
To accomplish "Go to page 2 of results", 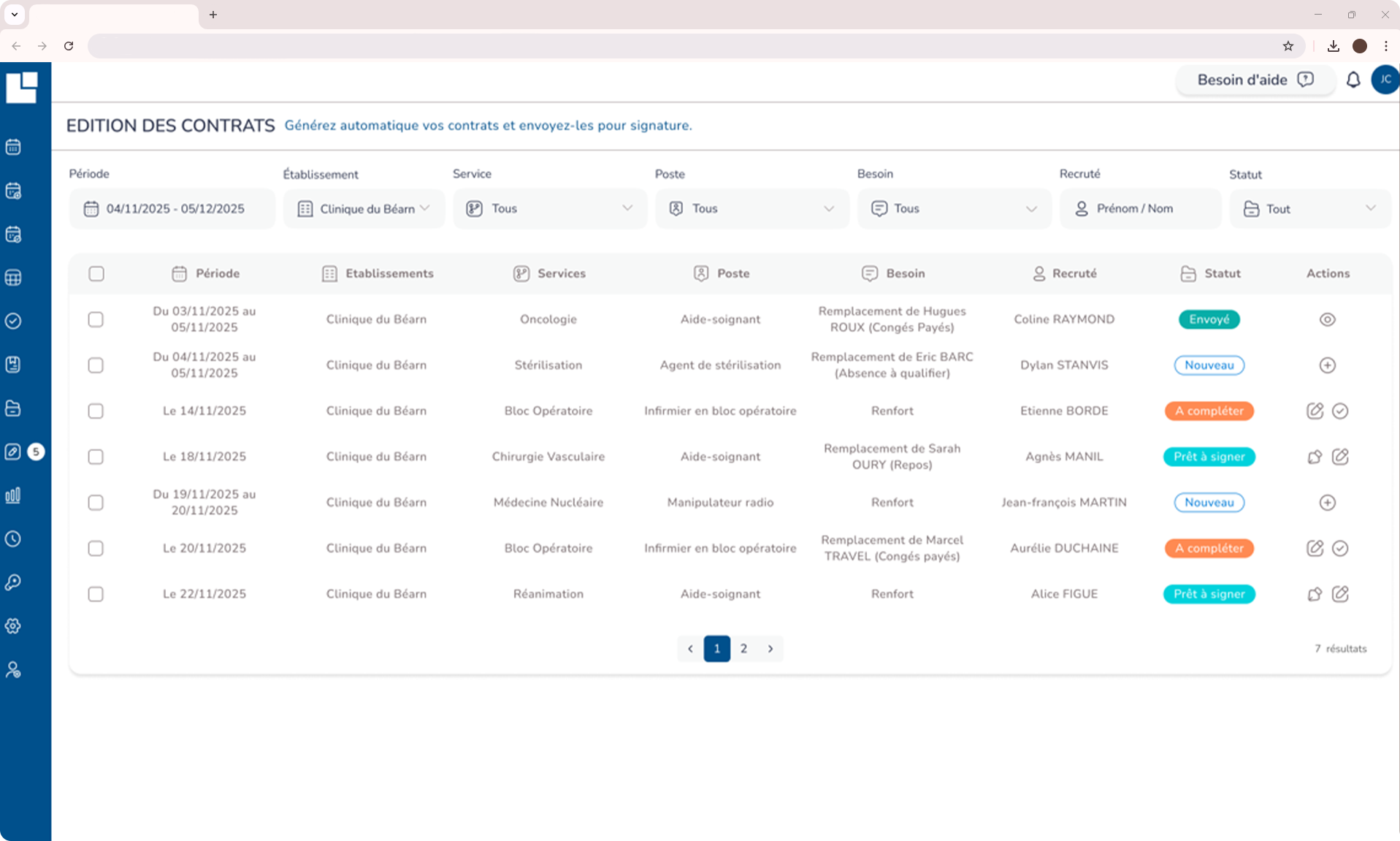I will (x=743, y=649).
